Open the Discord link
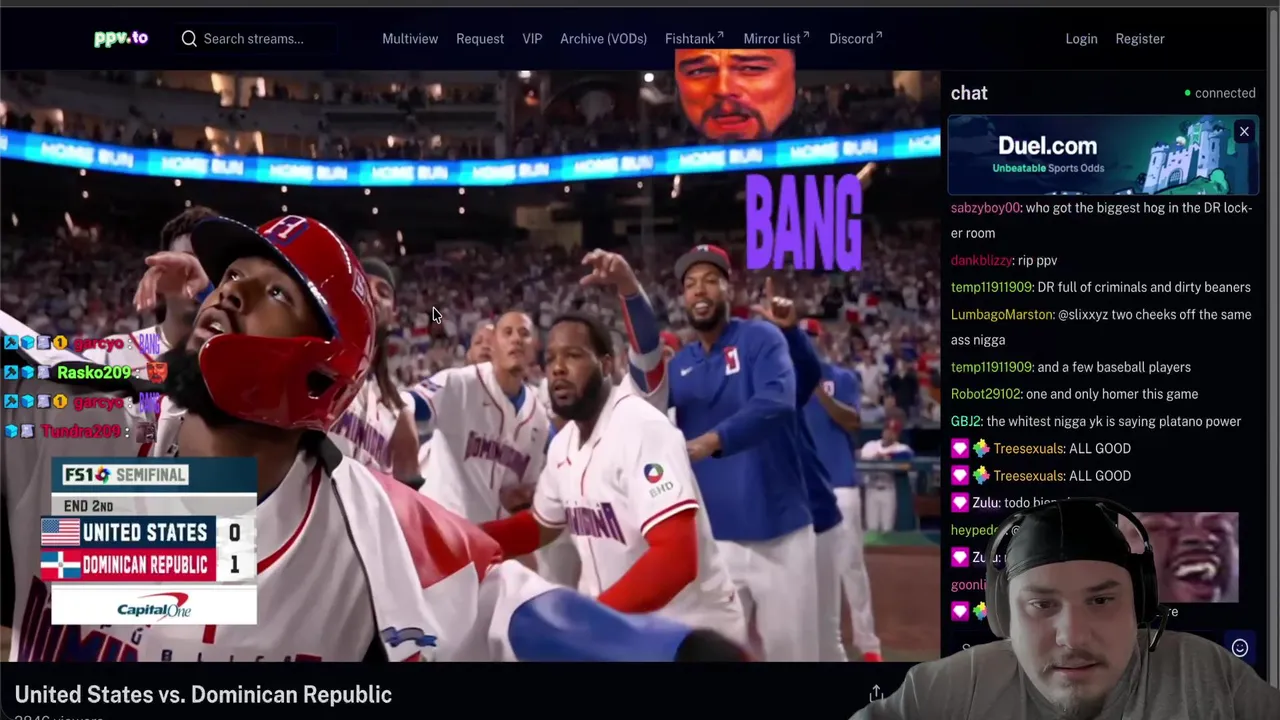The height and width of the screenshot is (720, 1280). [x=855, y=39]
